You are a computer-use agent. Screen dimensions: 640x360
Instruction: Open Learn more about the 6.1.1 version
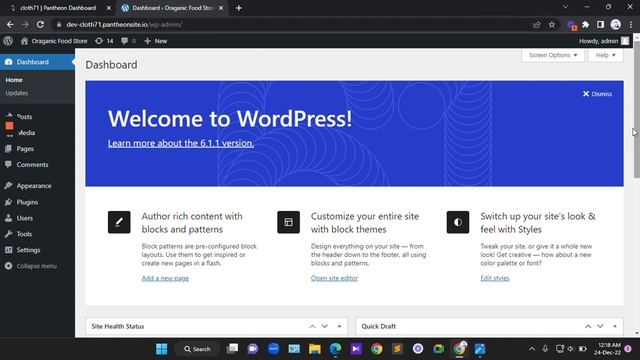(x=181, y=143)
